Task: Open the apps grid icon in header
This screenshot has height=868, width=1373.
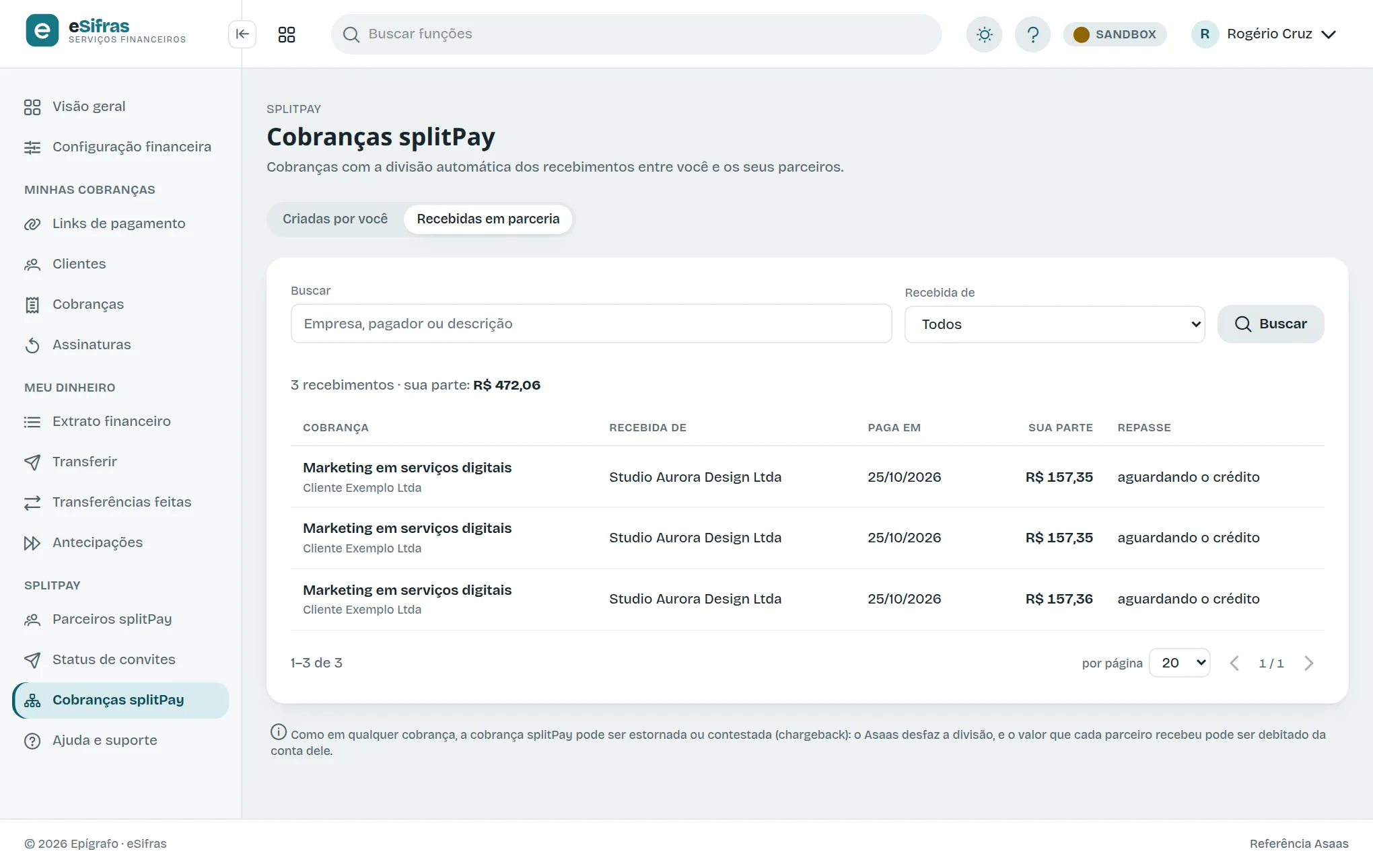Action: pyautogui.click(x=287, y=34)
